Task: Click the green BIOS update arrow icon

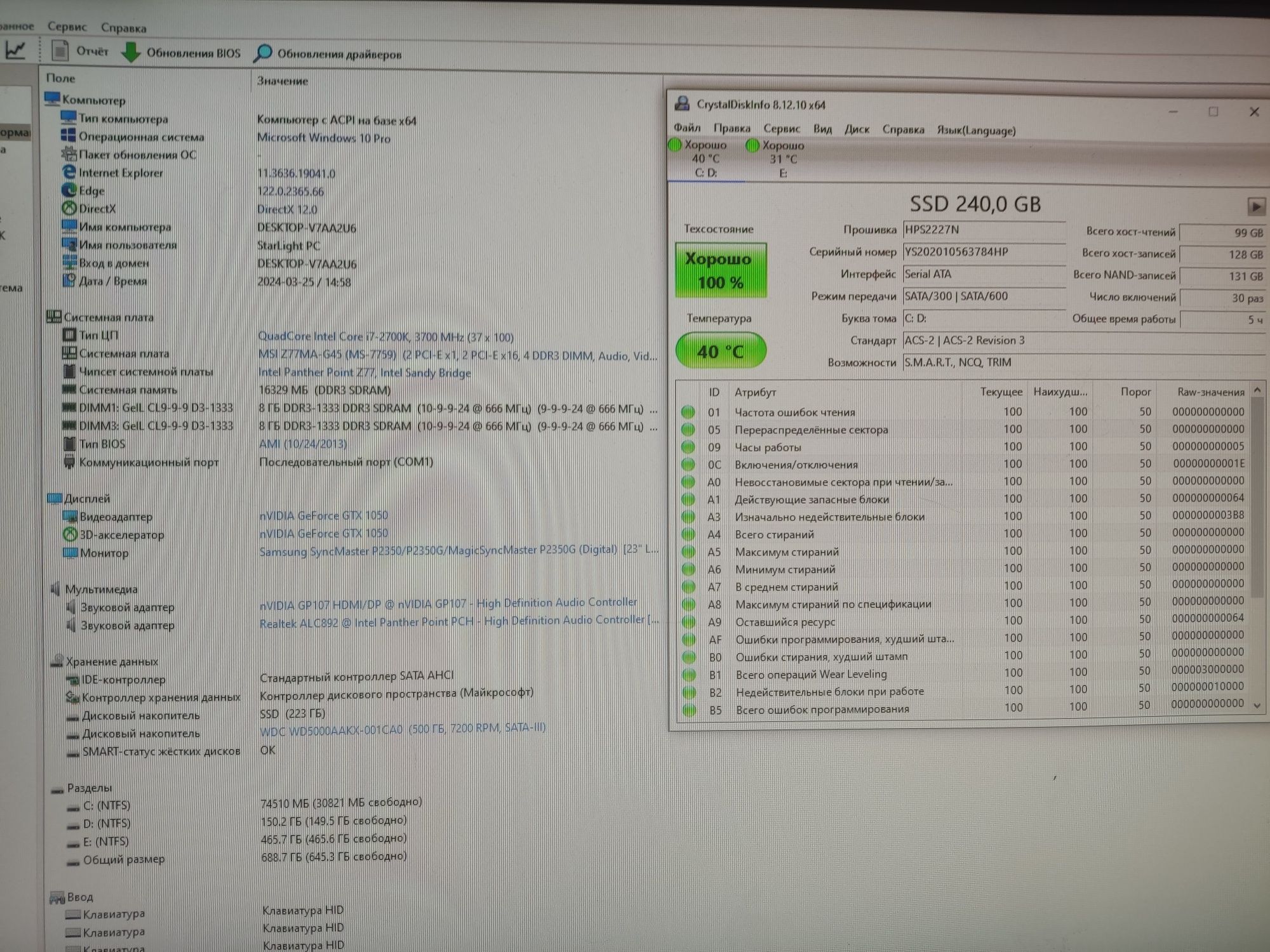Action: point(131,53)
